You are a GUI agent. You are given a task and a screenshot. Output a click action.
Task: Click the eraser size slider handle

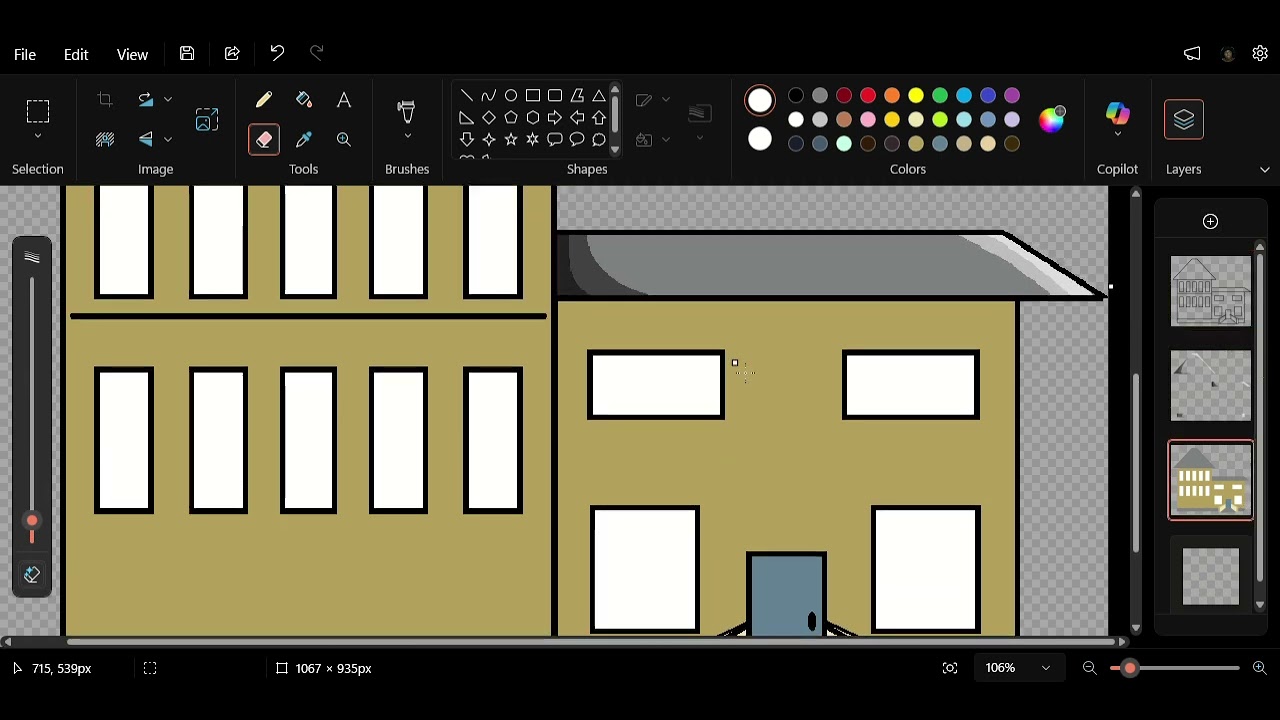[x=32, y=521]
